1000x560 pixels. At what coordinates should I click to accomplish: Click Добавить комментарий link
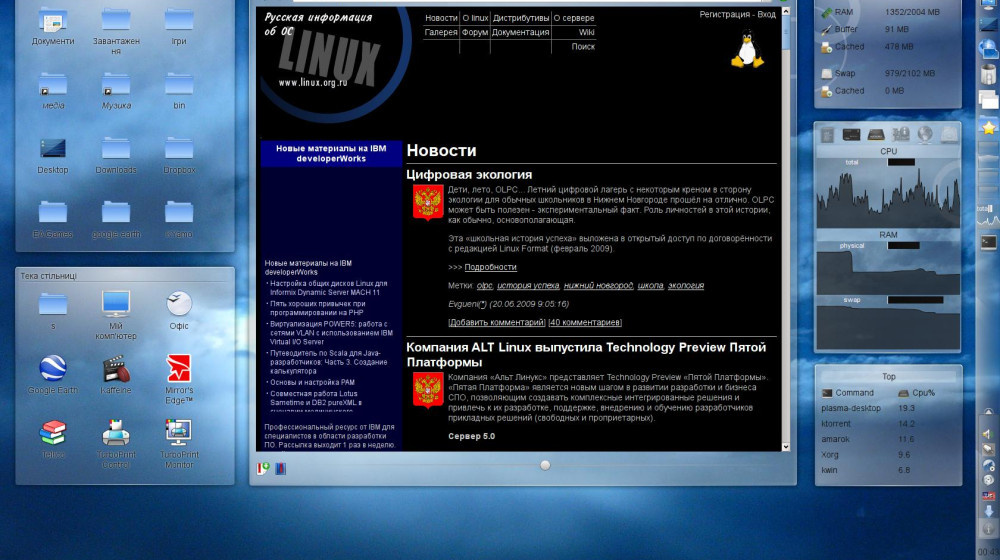[x=497, y=322]
